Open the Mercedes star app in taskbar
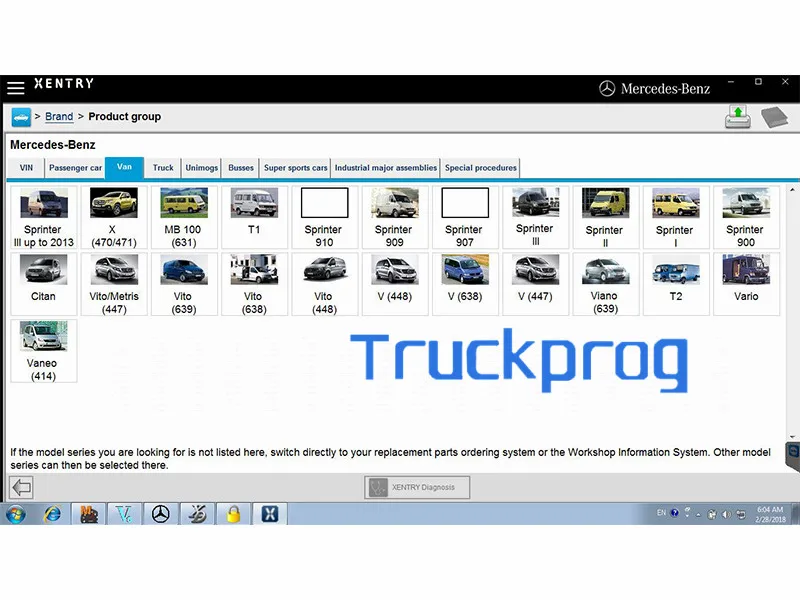Viewport: 800px width, 600px height. click(x=161, y=514)
